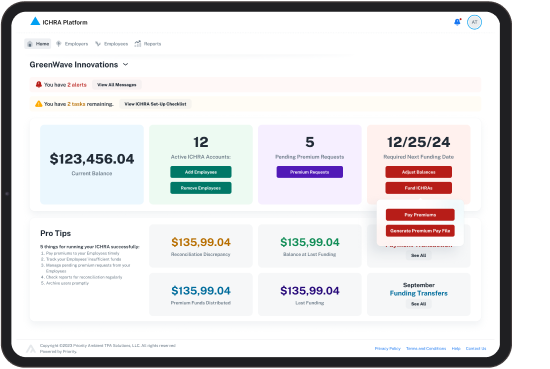Screen dimensions: 550x369
Task: Open the notification bell icon
Action: tap(457, 22)
